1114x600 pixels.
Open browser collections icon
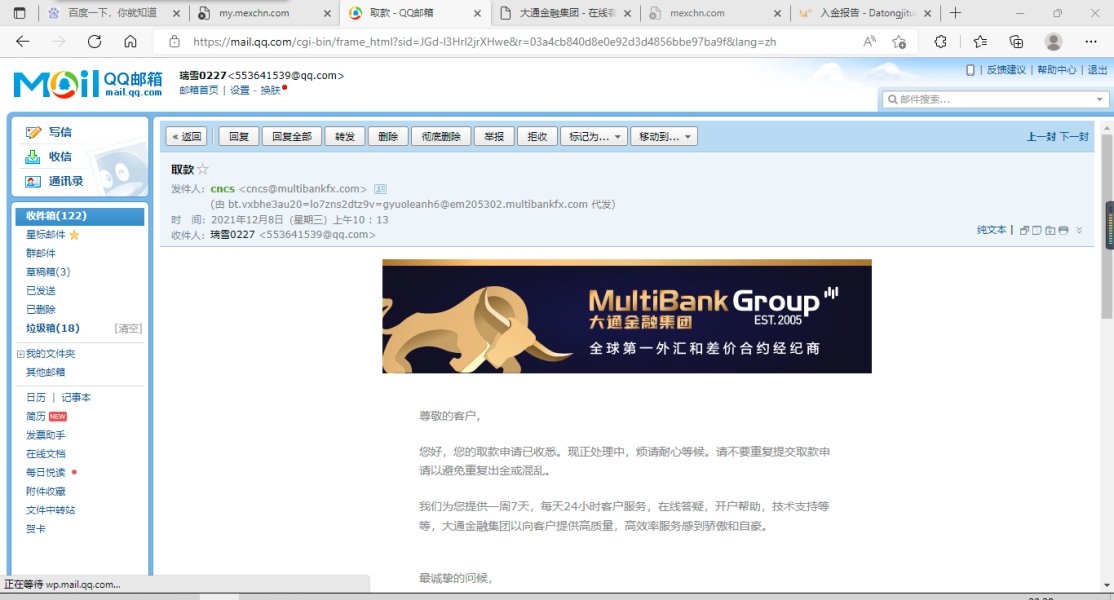[1017, 42]
